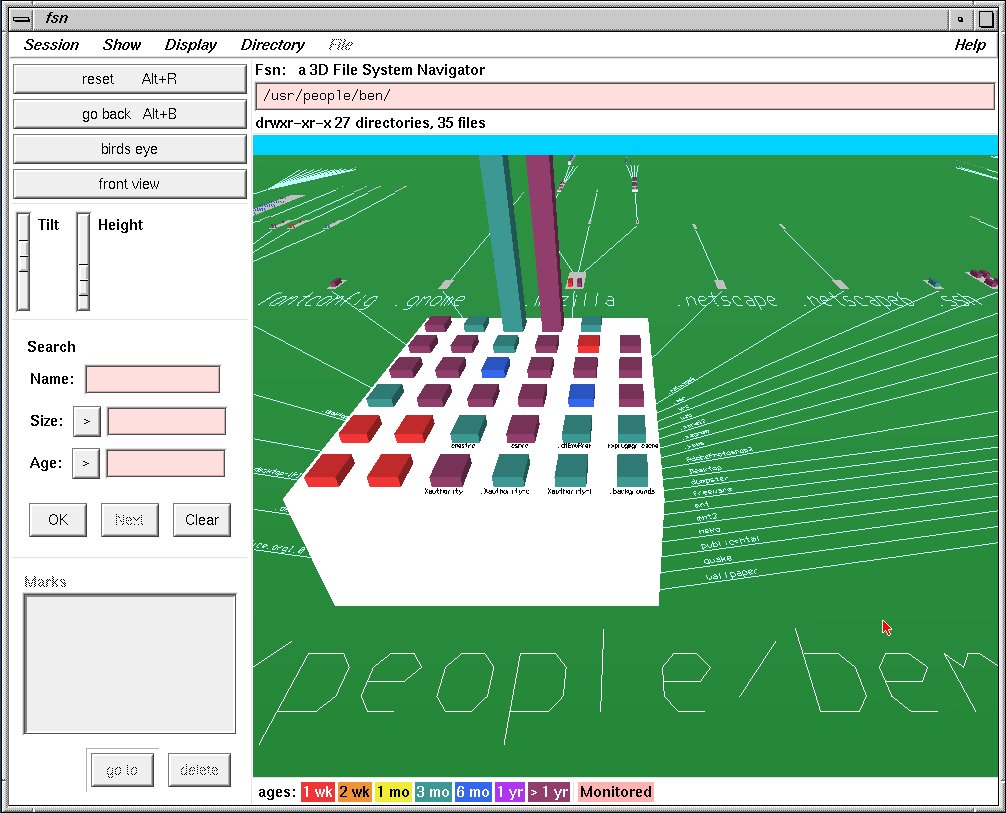Click the 3 mo age legend swatch
1006x813 pixels.
433,792
